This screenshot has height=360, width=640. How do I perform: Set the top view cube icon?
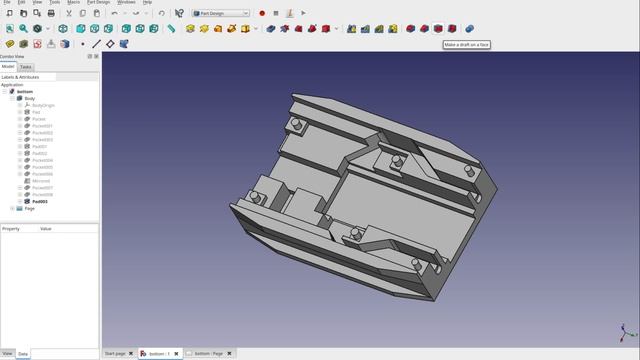tap(95, 29)
